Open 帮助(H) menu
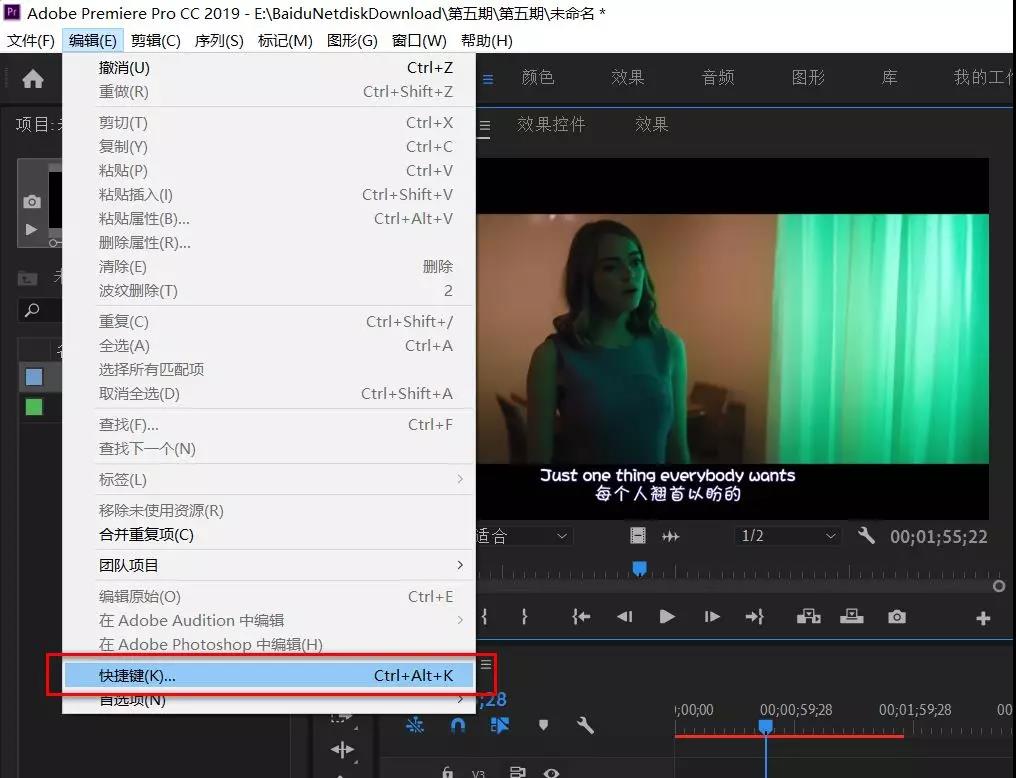 pos(487,41)
